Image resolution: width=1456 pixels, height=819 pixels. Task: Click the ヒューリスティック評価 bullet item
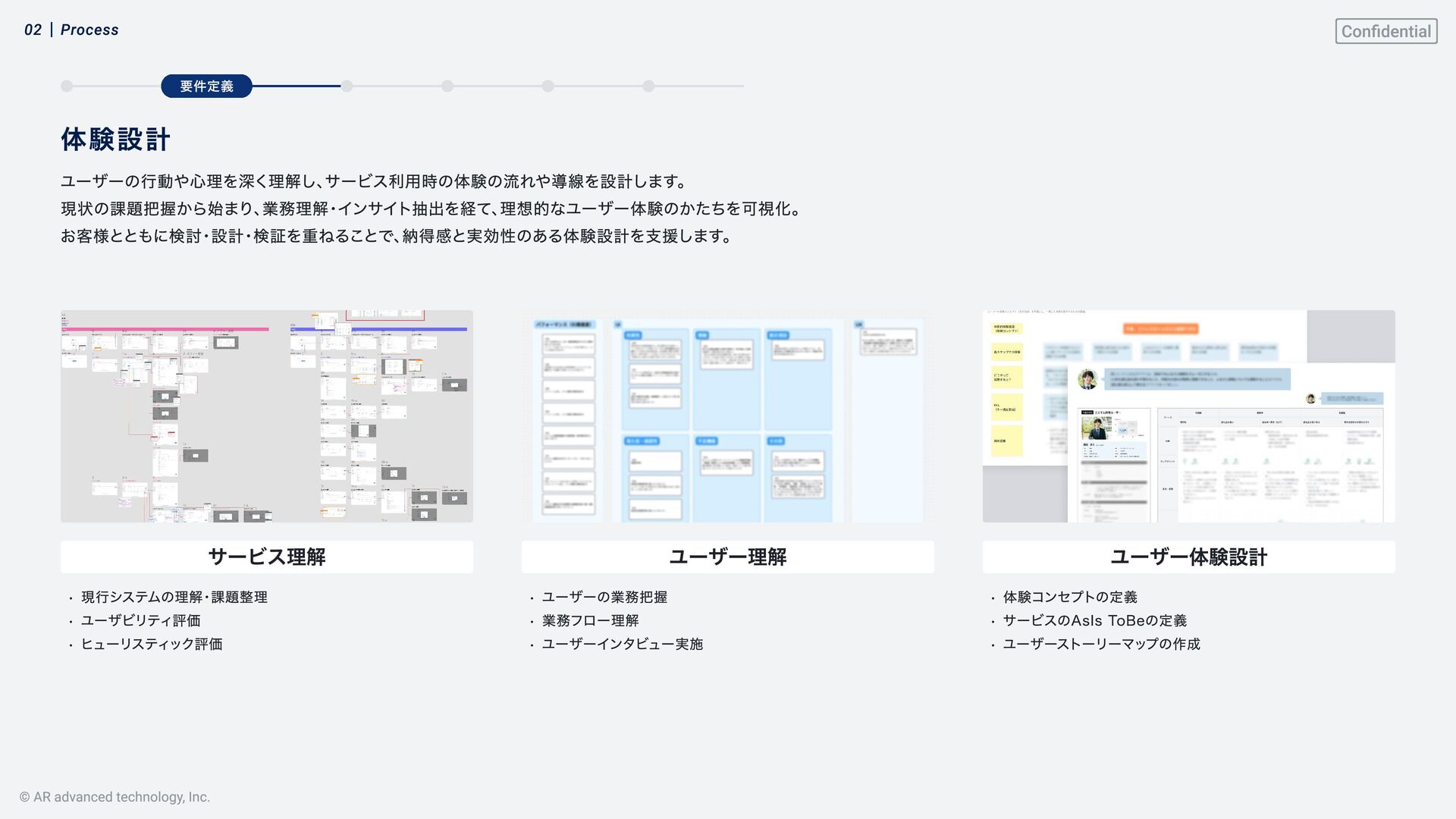pyautogui.click(x=152, y=644)
